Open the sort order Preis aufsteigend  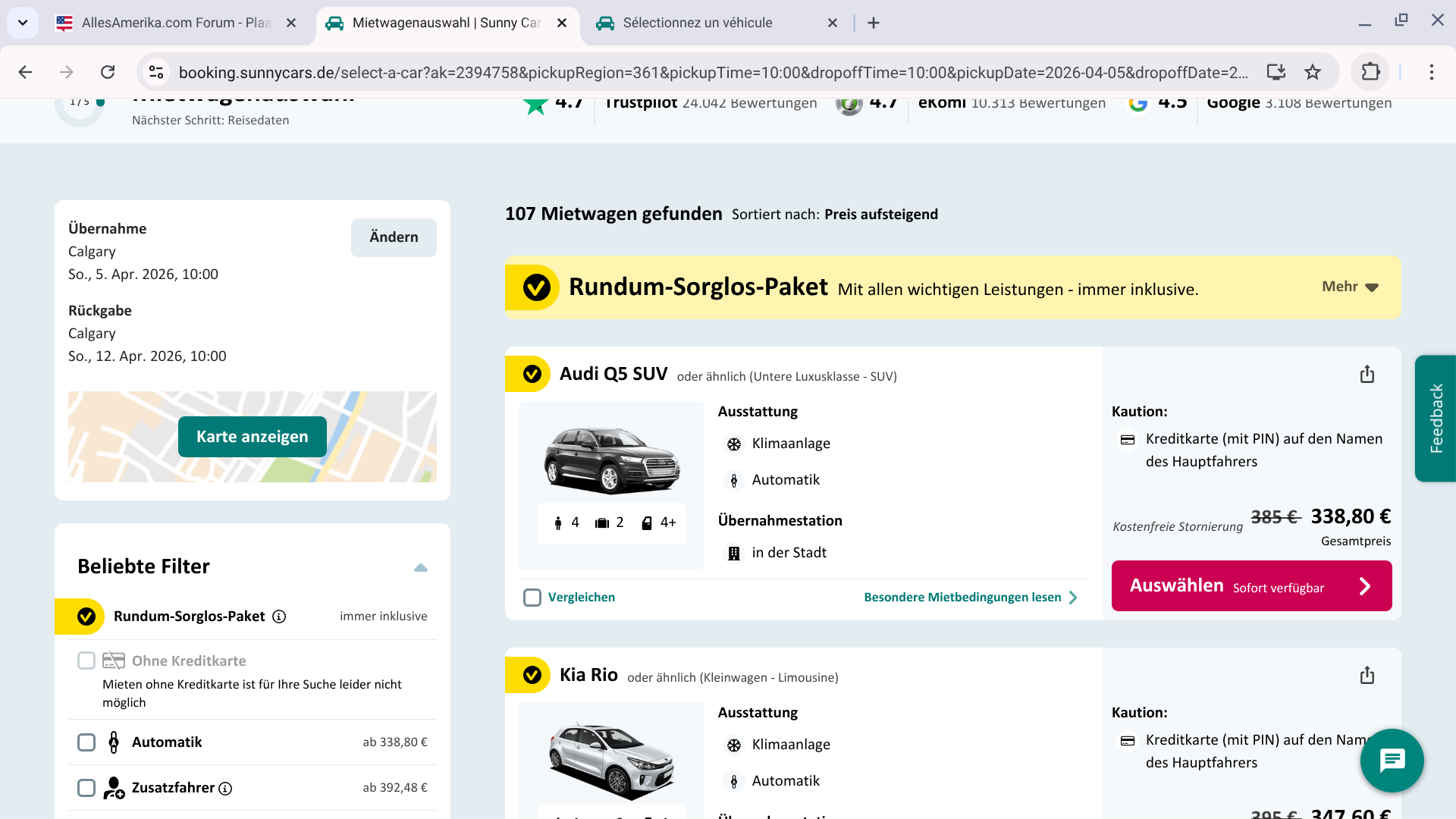coord(880,215)
